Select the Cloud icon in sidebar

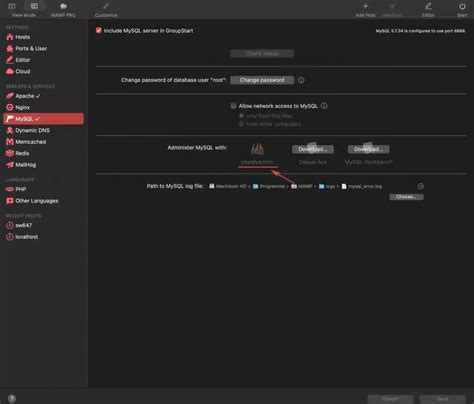(x=10, y=71)
